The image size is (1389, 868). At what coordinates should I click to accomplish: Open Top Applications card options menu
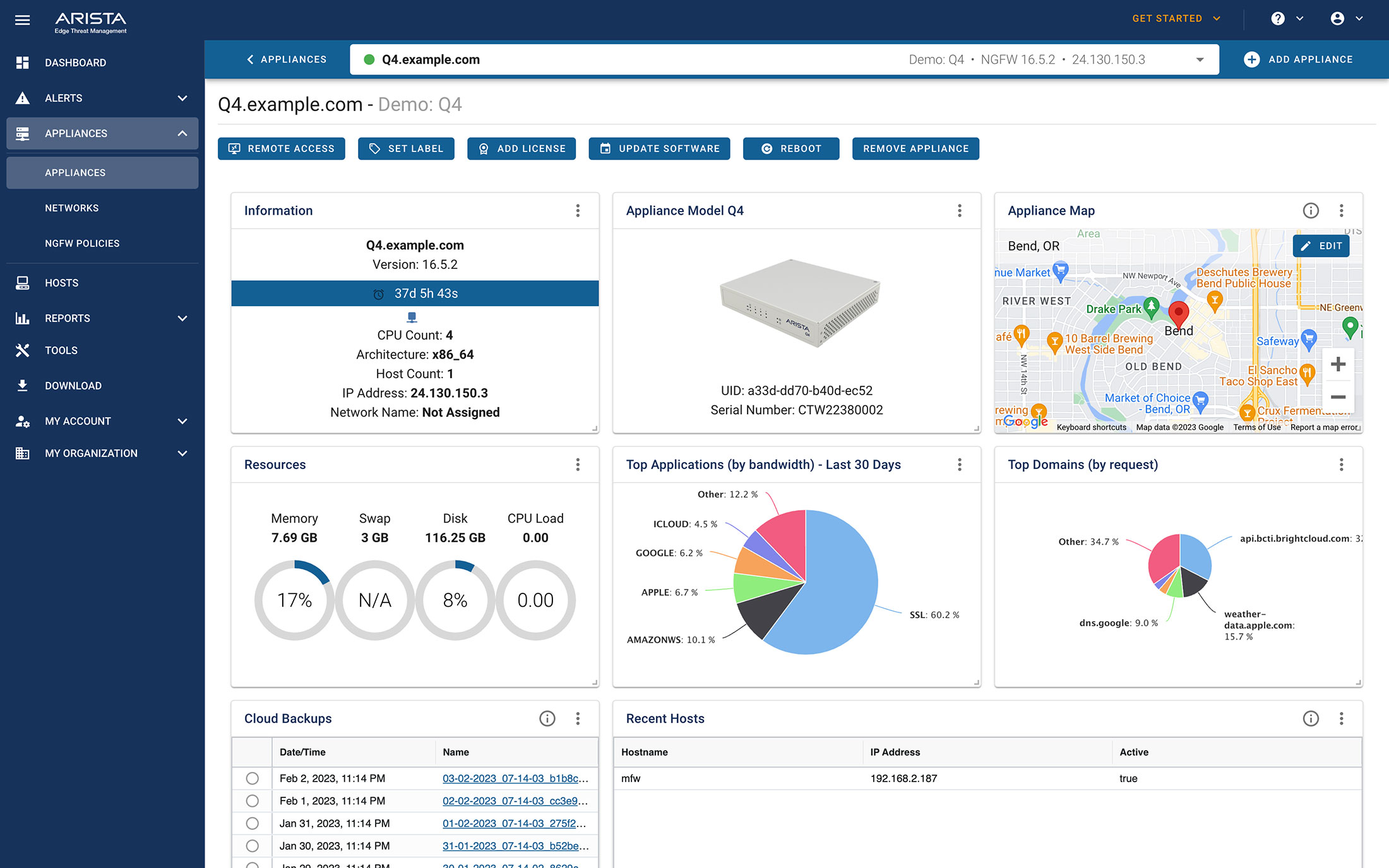click(x=960, y=465)
